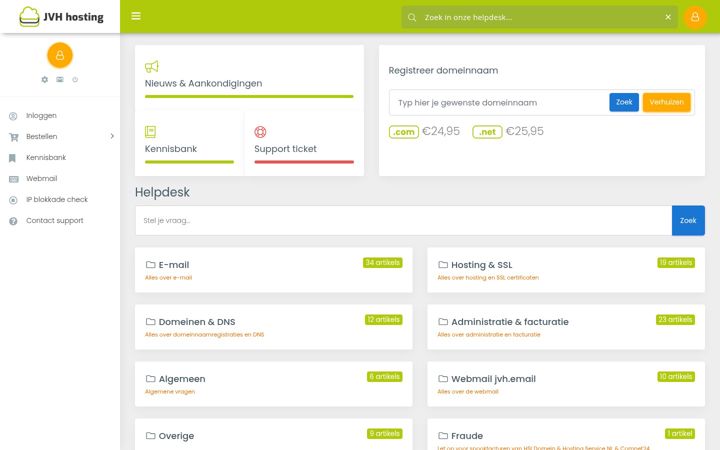720x450 pixels.
Task: Click the target icon beside IP blokkade check
Action: point(13,200)
